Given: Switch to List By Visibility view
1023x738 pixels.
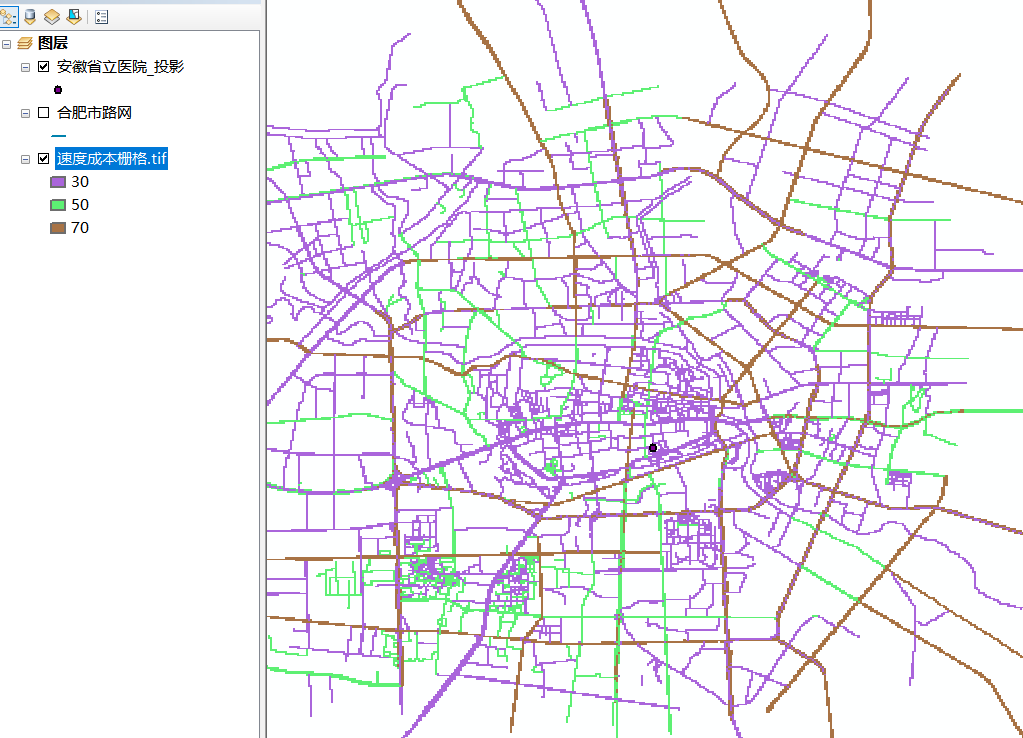Looking at the screenshot, I should [x=52, y=17].
